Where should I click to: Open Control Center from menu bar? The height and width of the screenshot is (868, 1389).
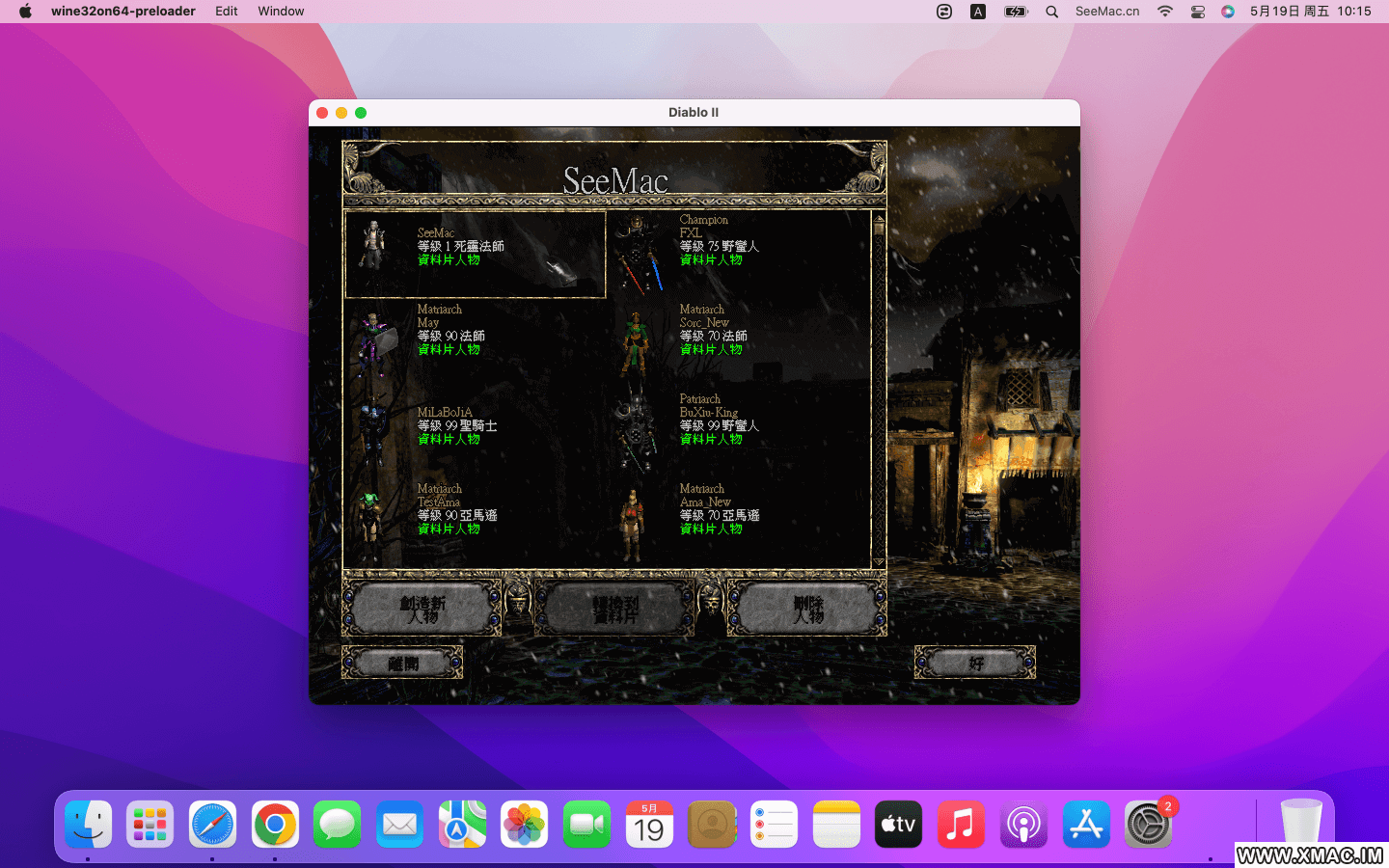coord(1198,12)
